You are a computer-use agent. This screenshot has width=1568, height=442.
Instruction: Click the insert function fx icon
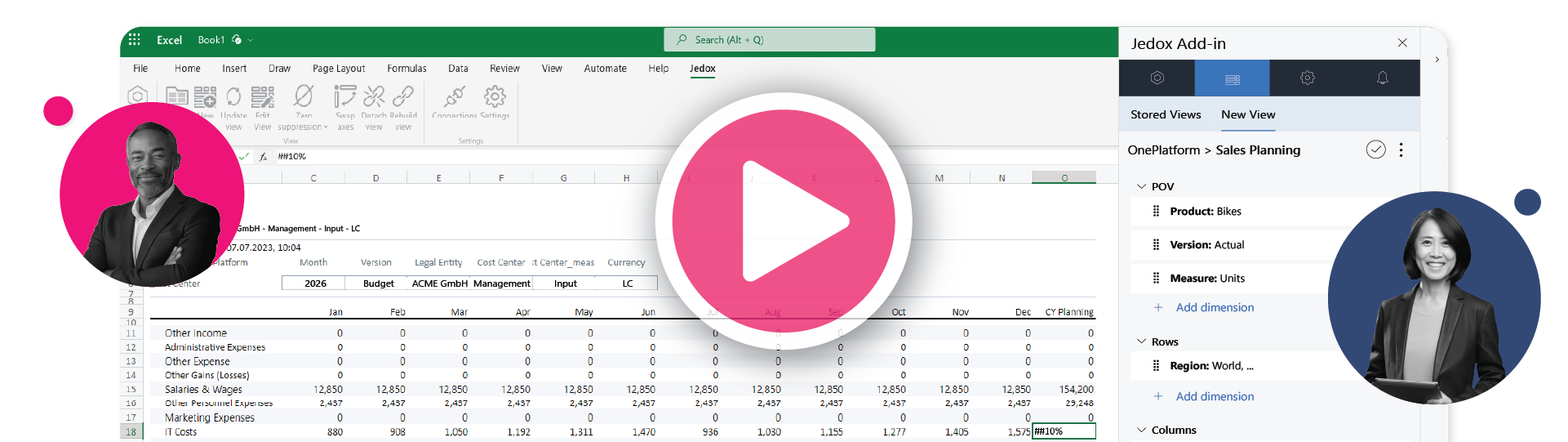263,157
